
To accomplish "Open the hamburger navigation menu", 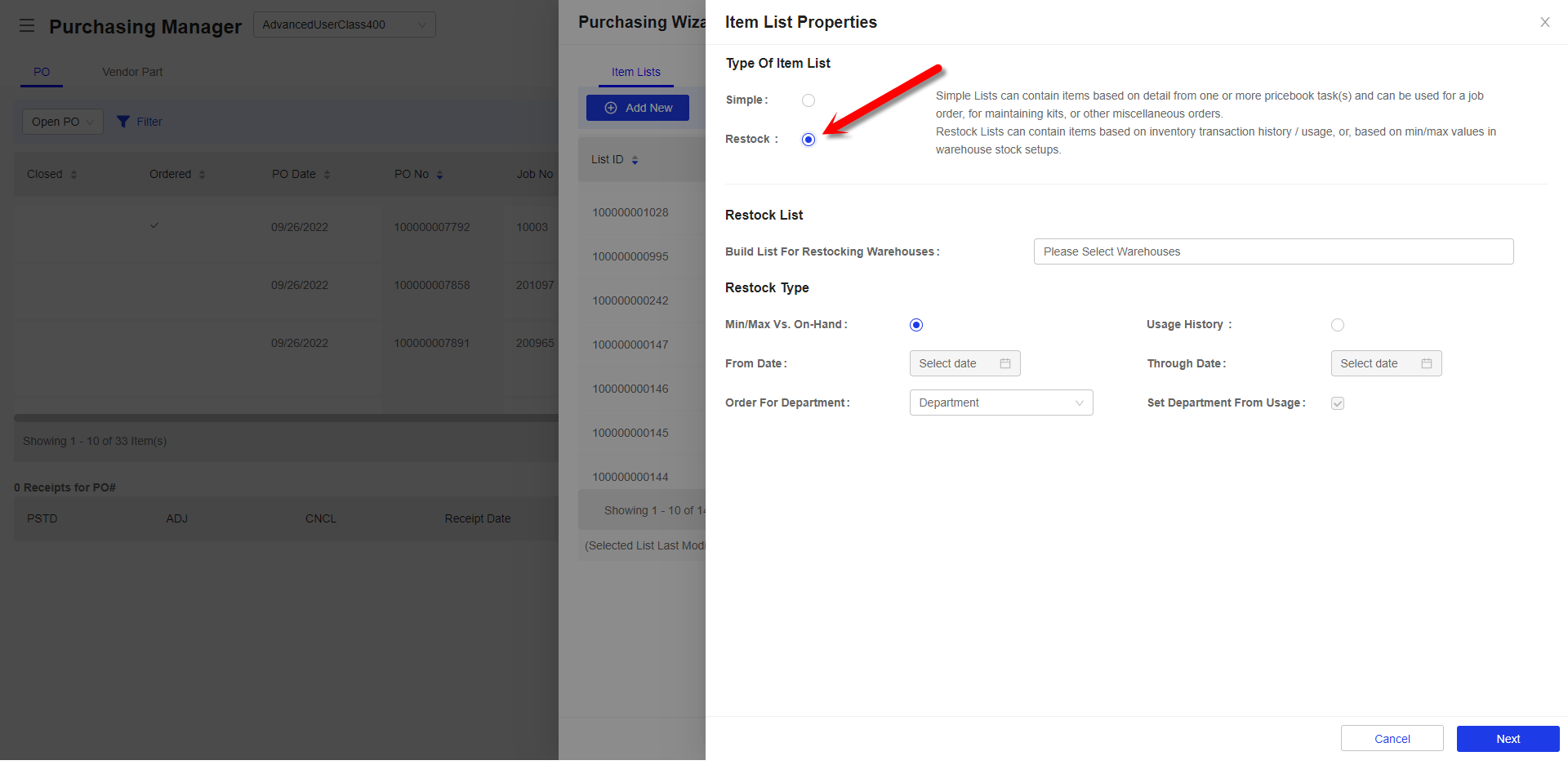I will (x=26, y=25).
